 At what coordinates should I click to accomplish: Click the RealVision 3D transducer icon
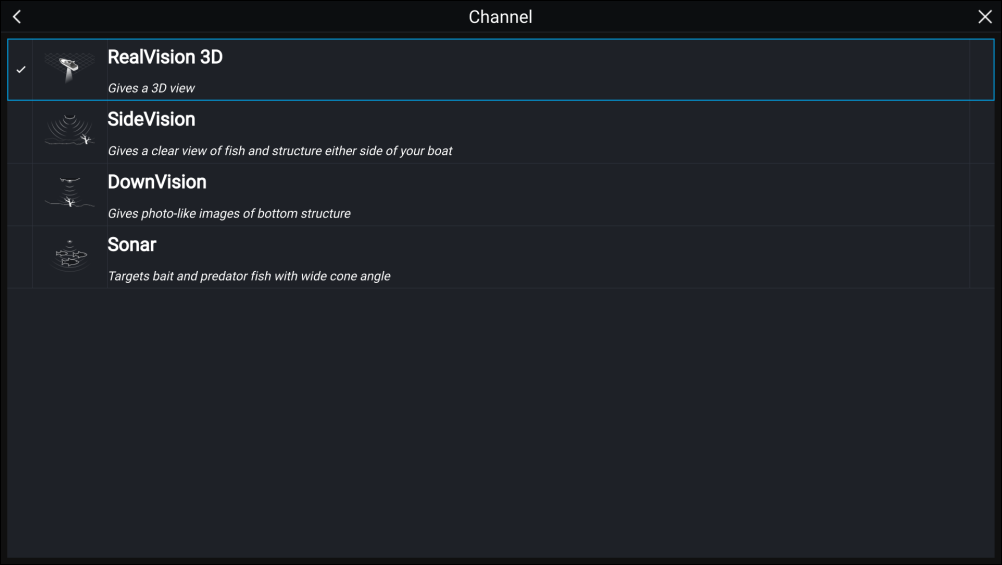tap(69, 69)
